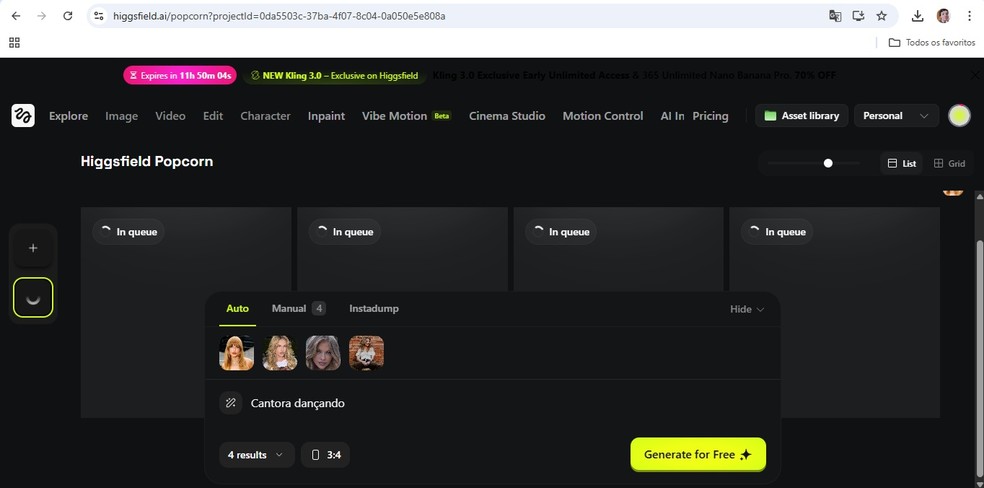Expand the Personal workspace dropdown
Viewport: 984px width, 488px height.
(897, 116)
